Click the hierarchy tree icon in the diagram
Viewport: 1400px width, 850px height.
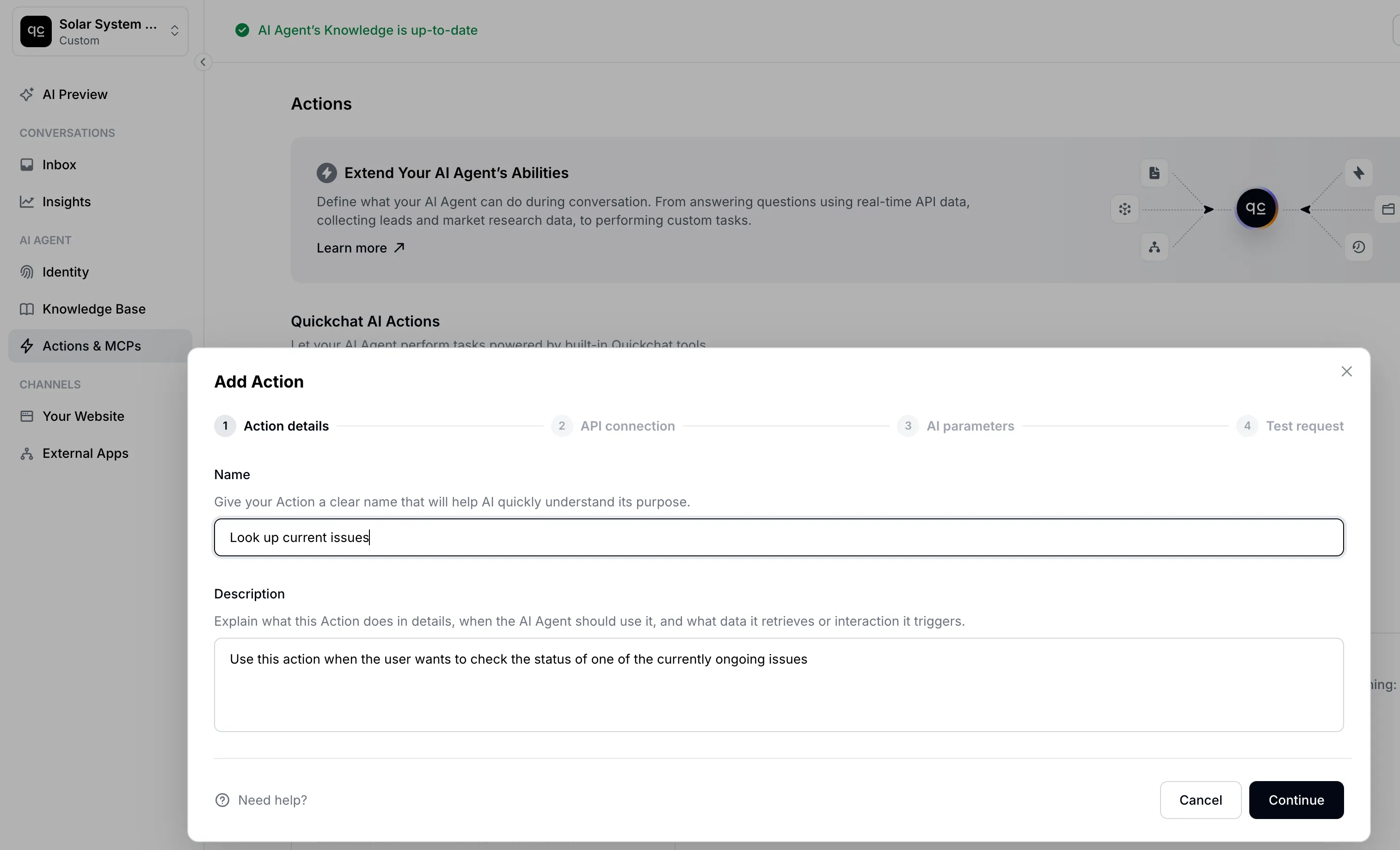[1154, 247]
